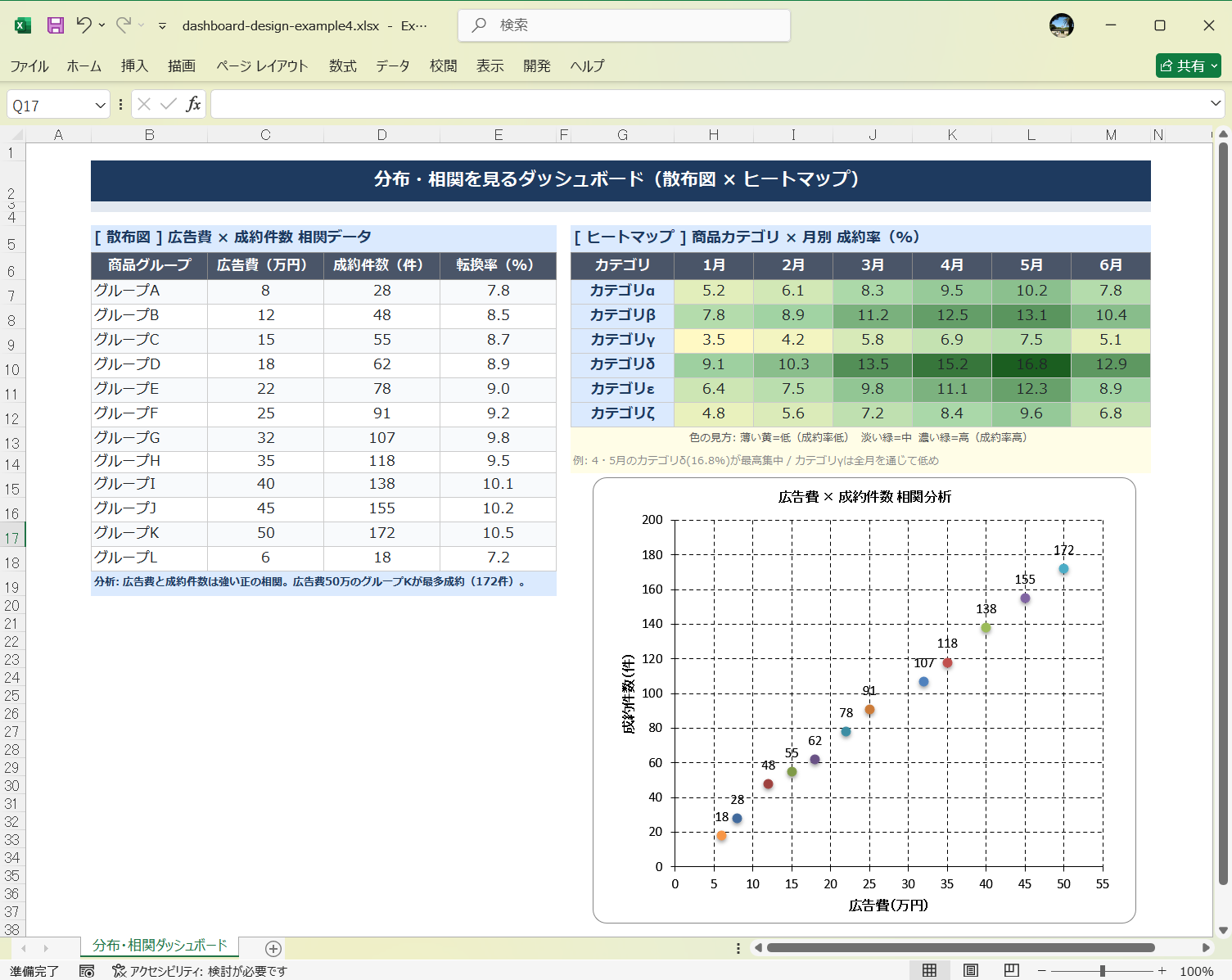
Task: Click the scatter point labeled 91
Action: click(869, 710)
